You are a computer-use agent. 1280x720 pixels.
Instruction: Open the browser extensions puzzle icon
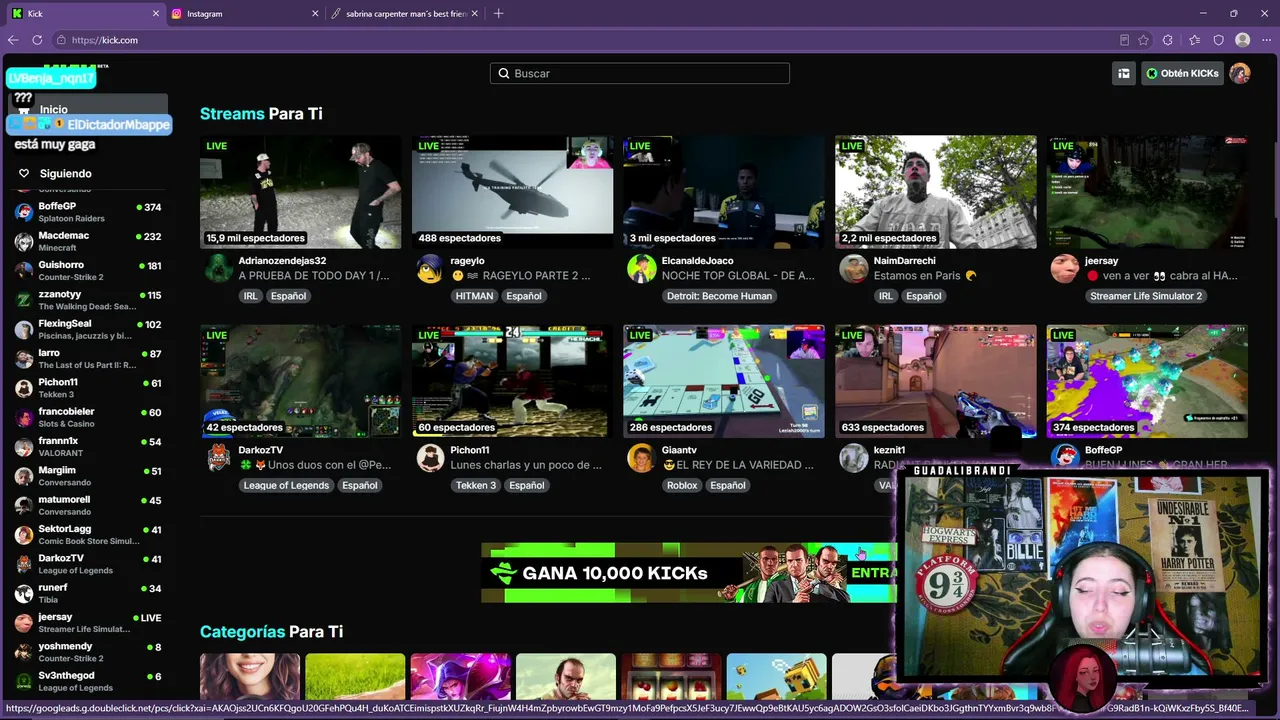[x=1168, y=40]
